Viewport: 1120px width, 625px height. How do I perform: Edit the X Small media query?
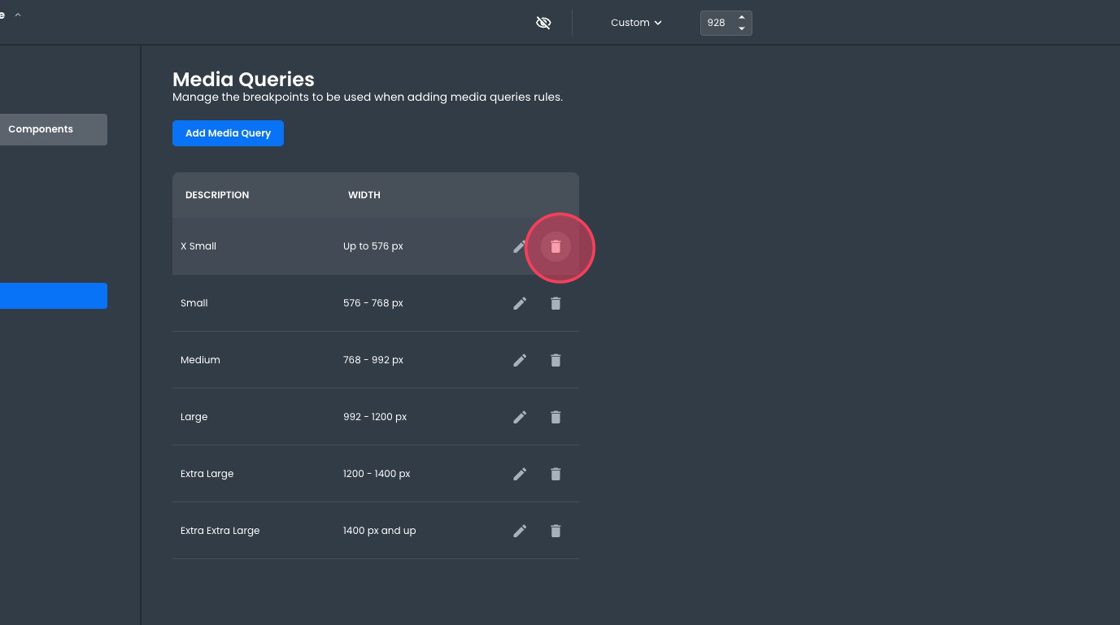point(519,246)
